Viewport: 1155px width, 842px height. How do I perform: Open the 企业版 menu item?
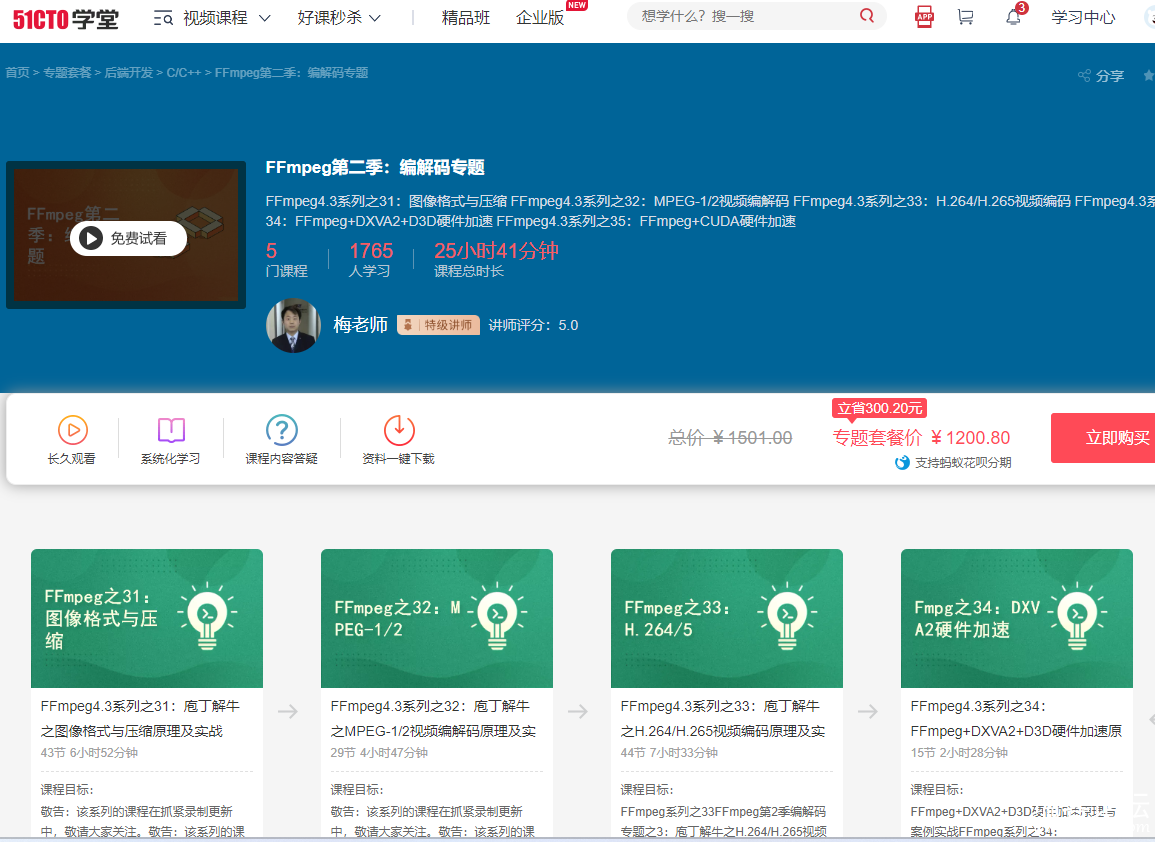pyautogui.click(x=540, y=18)
